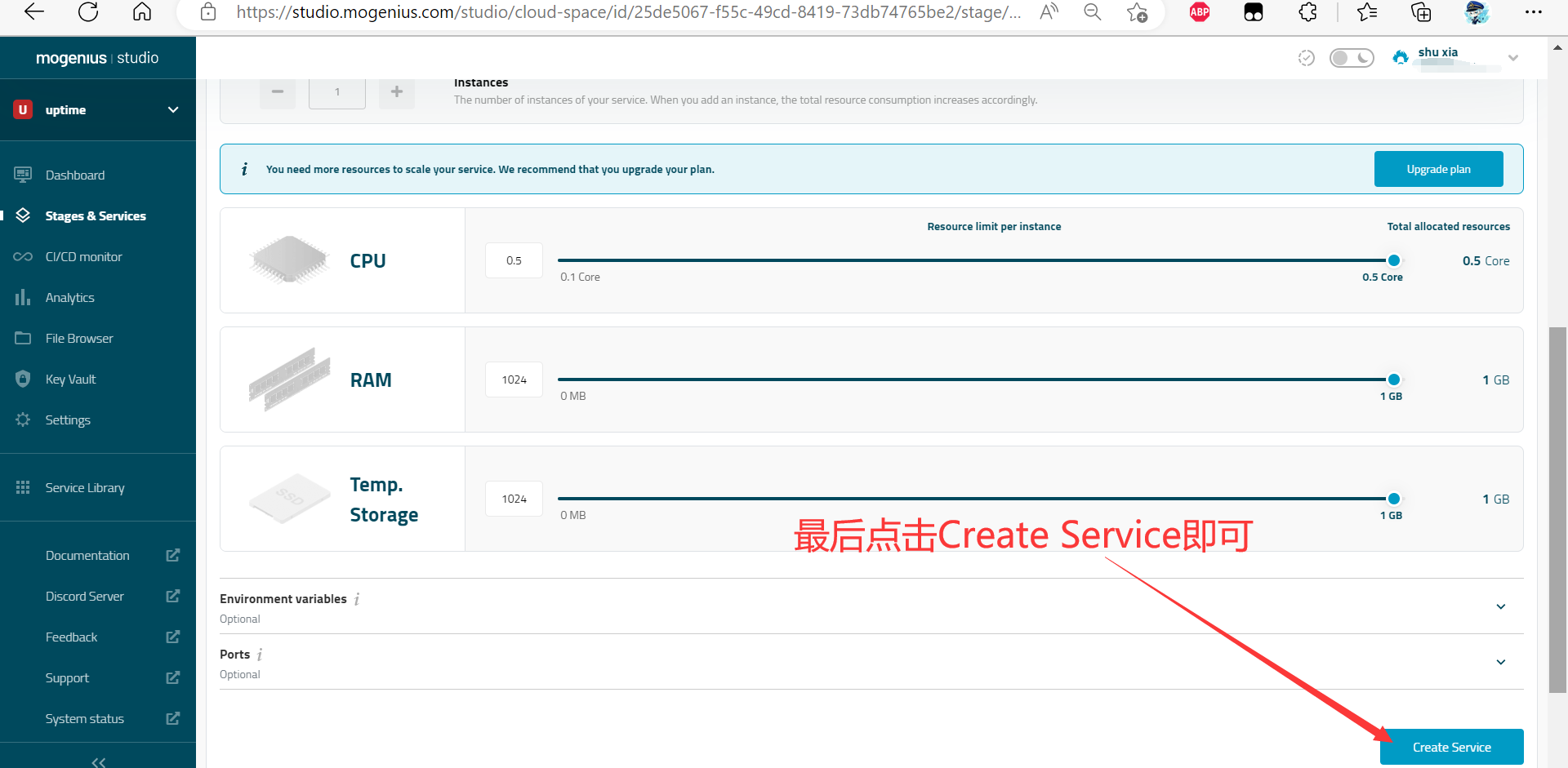The width and height of the screenshot is (1568, 768).
Task: Expand the Environment variables section
Action: point(1500,606)
